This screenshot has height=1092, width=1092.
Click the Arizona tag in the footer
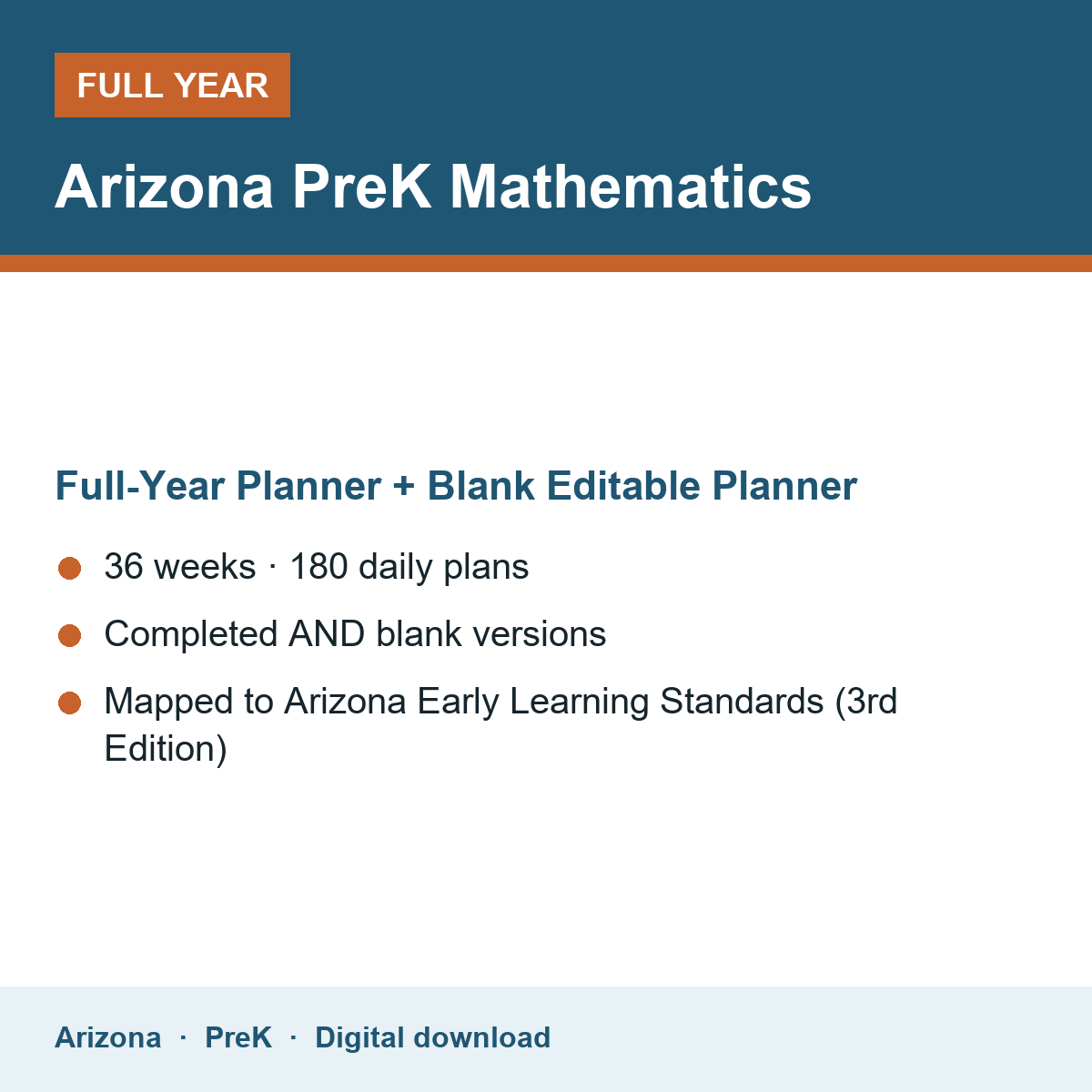pyautogui.click(x=107, y=1037)
